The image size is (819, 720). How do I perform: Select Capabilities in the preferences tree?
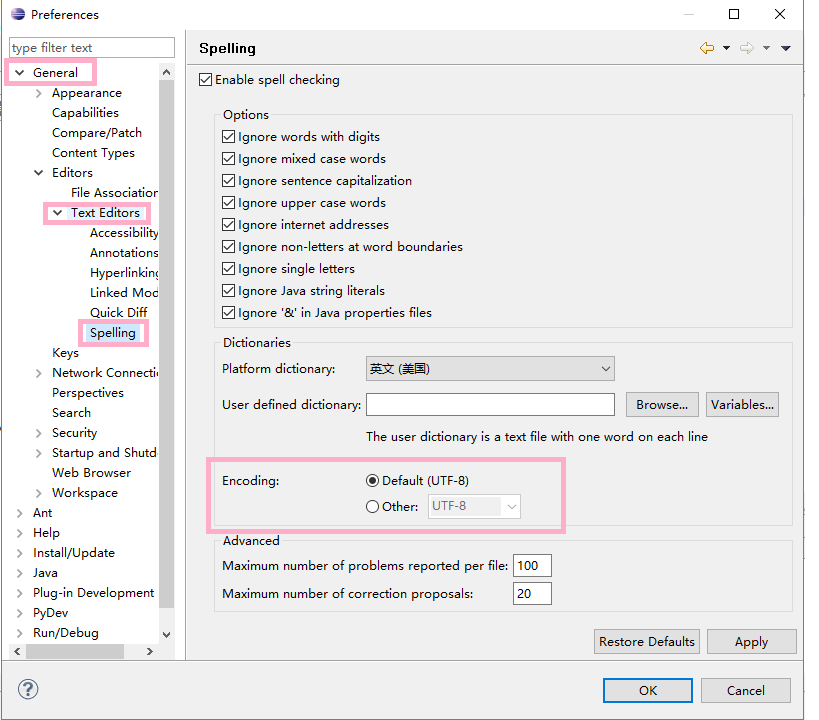pos(85,113)
